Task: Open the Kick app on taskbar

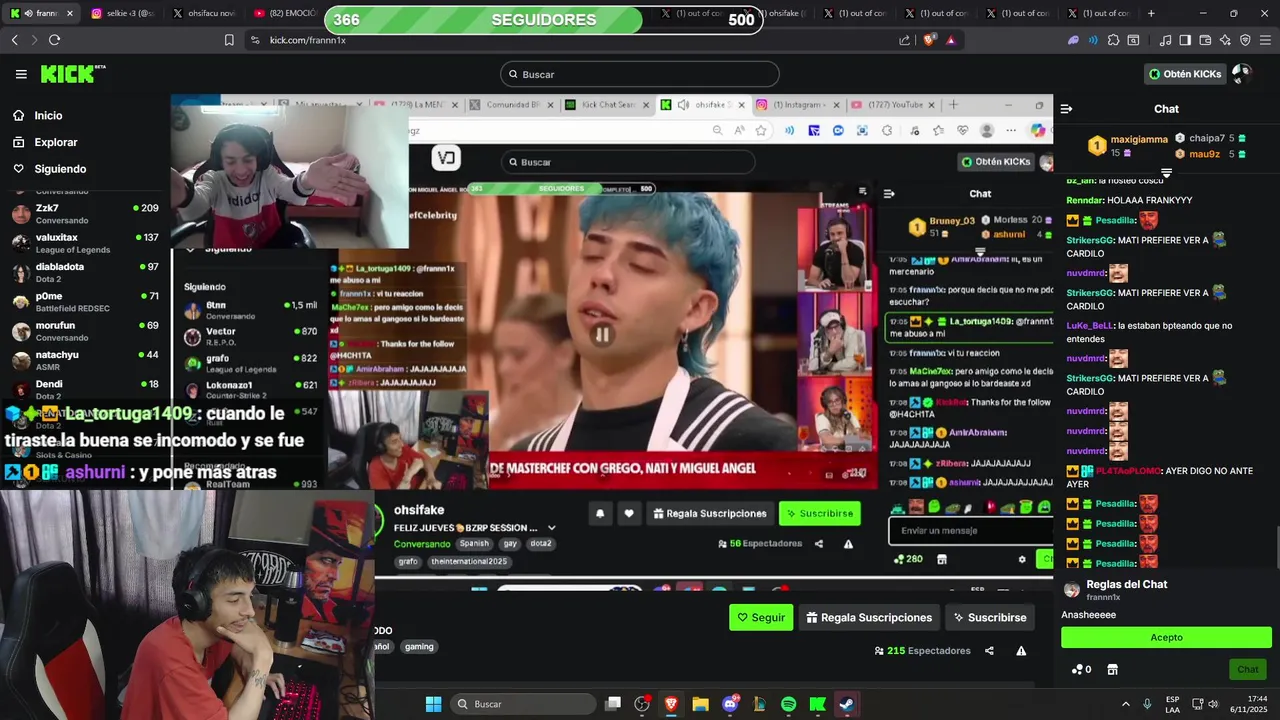Action: (x=817, y=704)
